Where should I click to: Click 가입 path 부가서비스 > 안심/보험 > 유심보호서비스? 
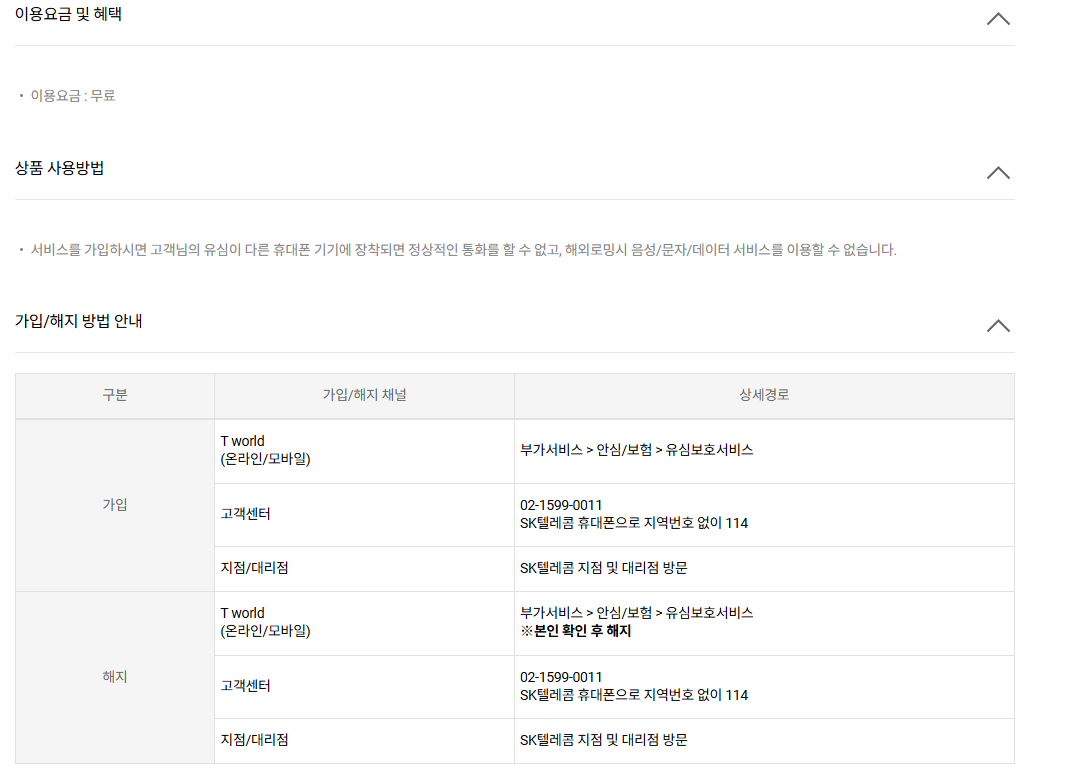pos(637,450)
